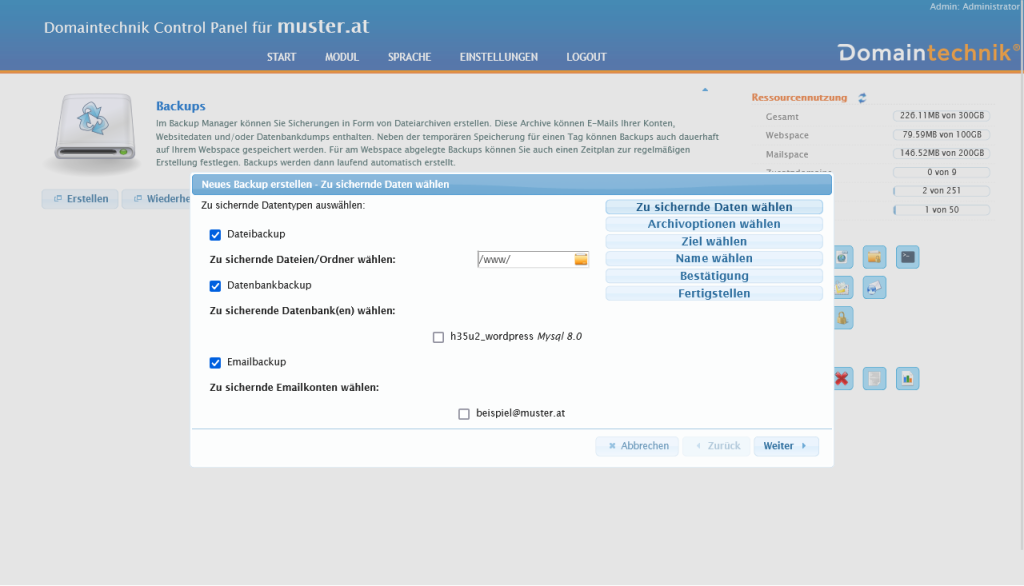Click the Weiter button

coord(786,445)
